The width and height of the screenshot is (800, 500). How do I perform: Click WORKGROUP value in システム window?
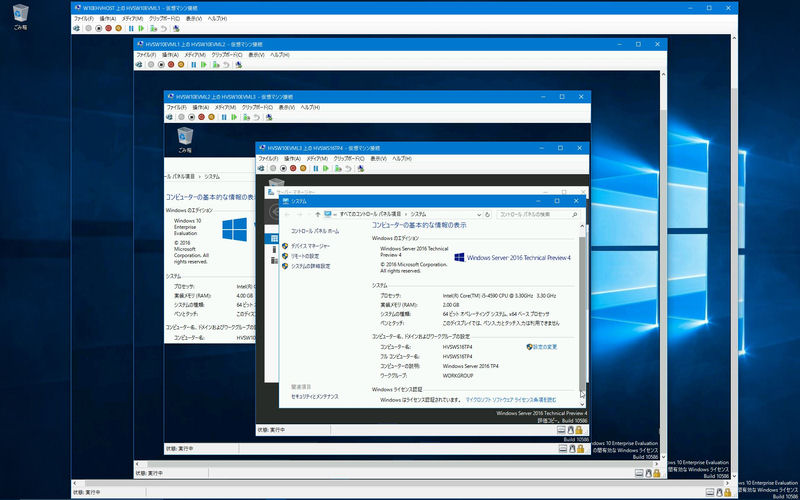(x=458, y=376)
